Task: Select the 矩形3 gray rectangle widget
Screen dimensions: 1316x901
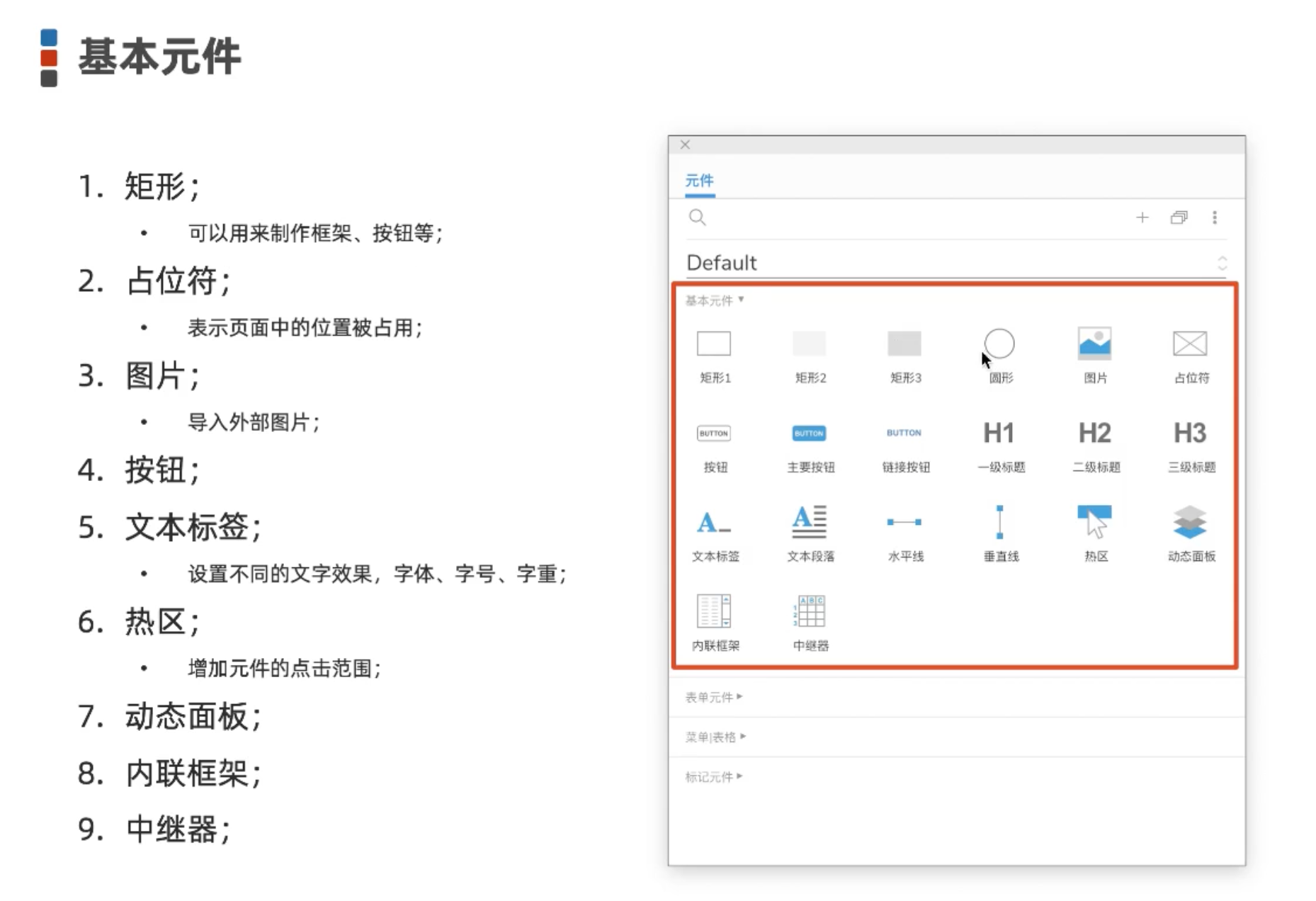Action: pyautogui.click(x=904, y=356)
